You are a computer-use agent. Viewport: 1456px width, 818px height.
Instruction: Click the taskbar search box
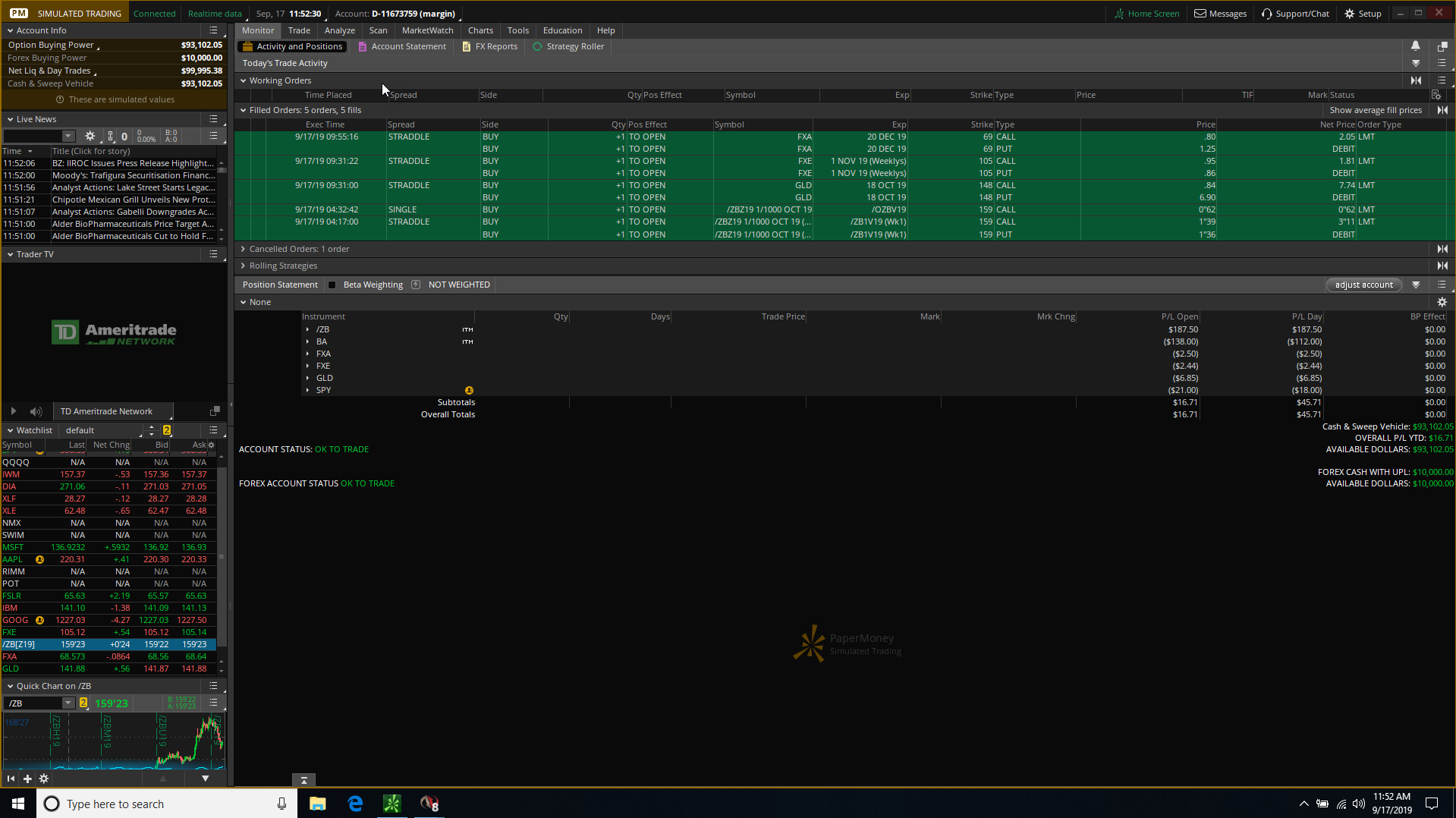click(x=165, y=804)
